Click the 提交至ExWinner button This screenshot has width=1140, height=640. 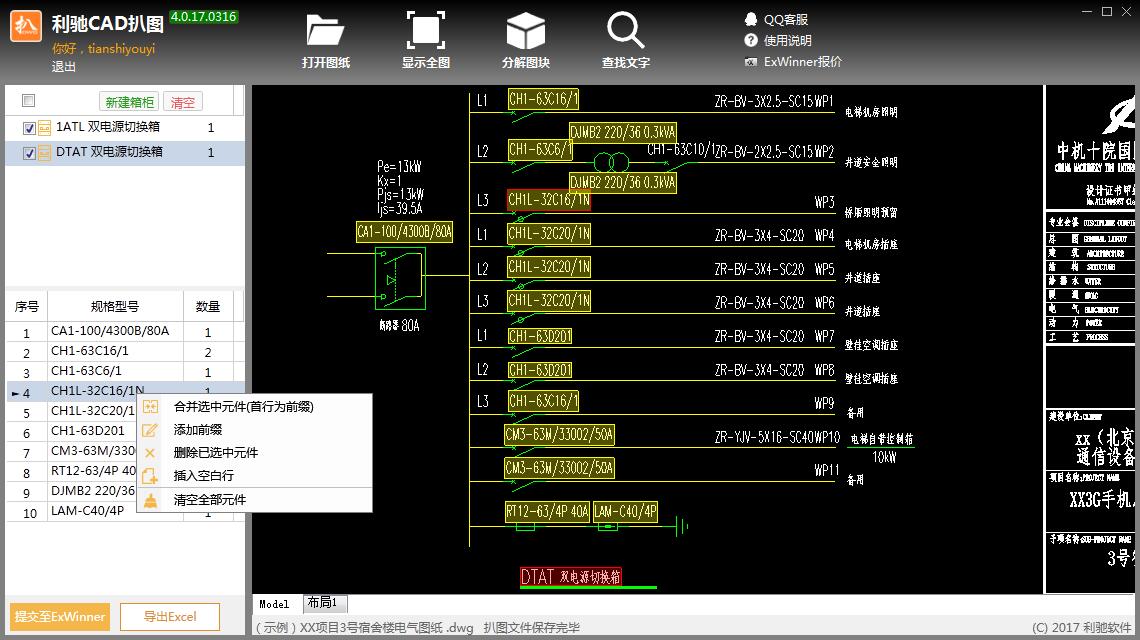point(60,617)
